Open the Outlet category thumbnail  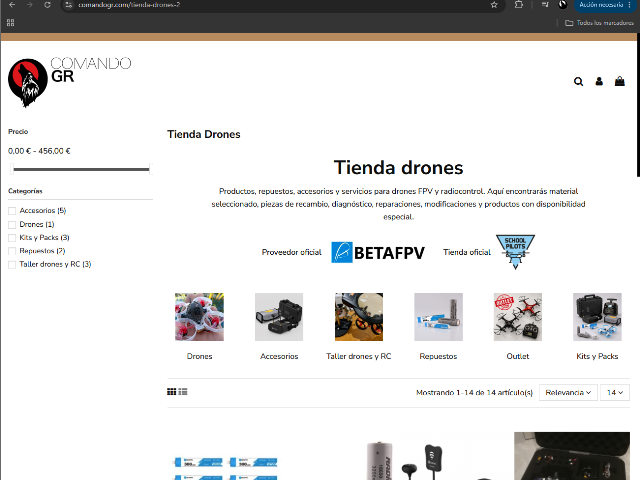(518, 317)
